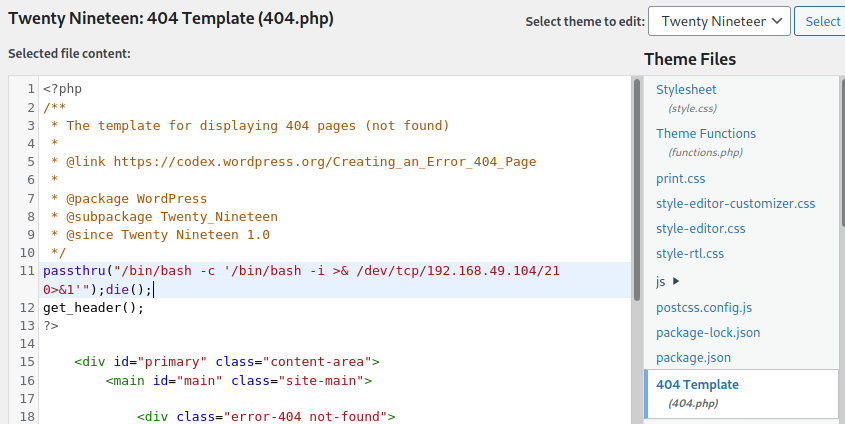The image size is (845, 424).
Task: Click the 'Select theme to edit:' label
Action: (585, 22)
